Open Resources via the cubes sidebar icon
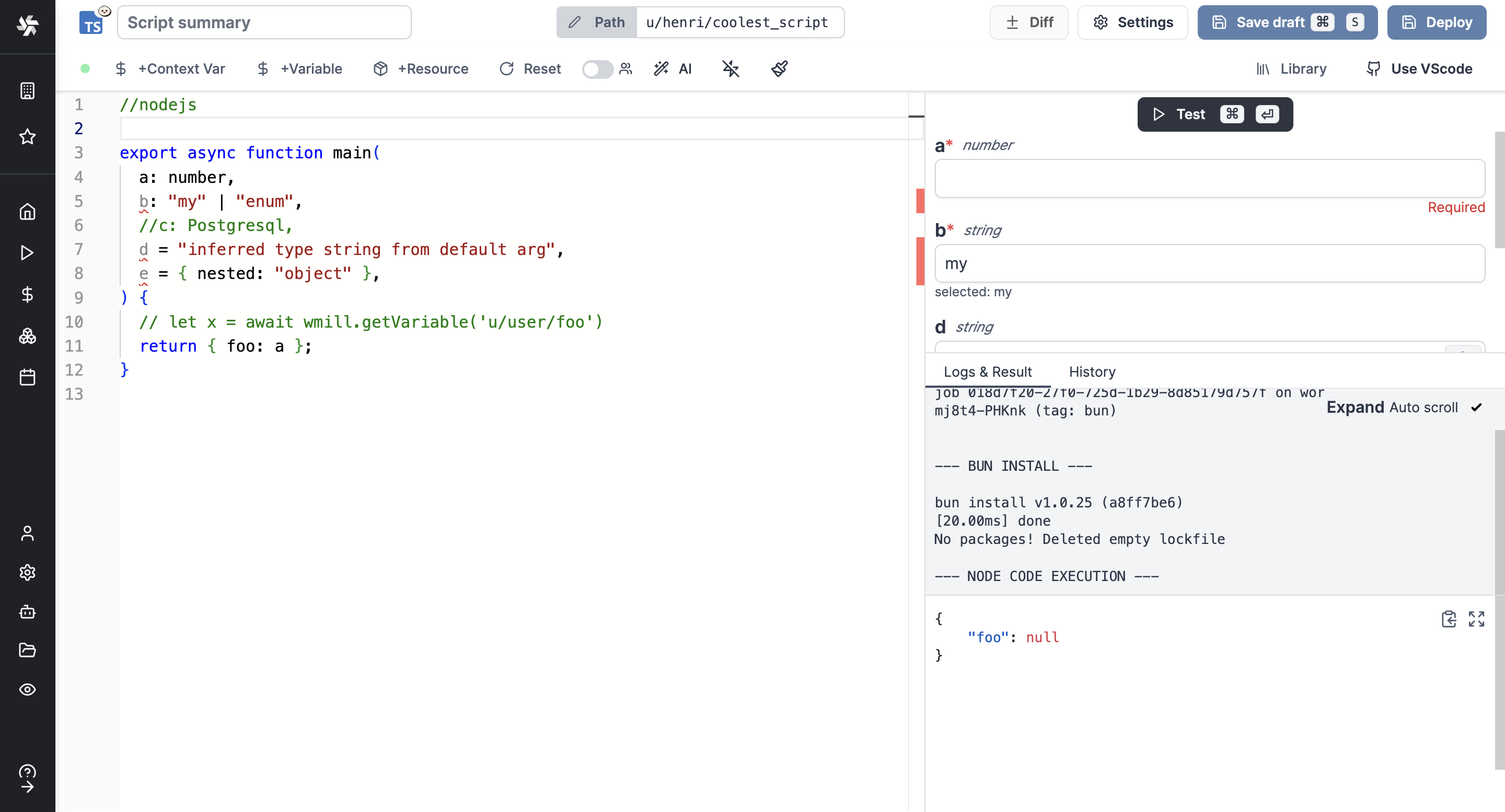The width and height of the screenshot is (1505, 812). 28,336
